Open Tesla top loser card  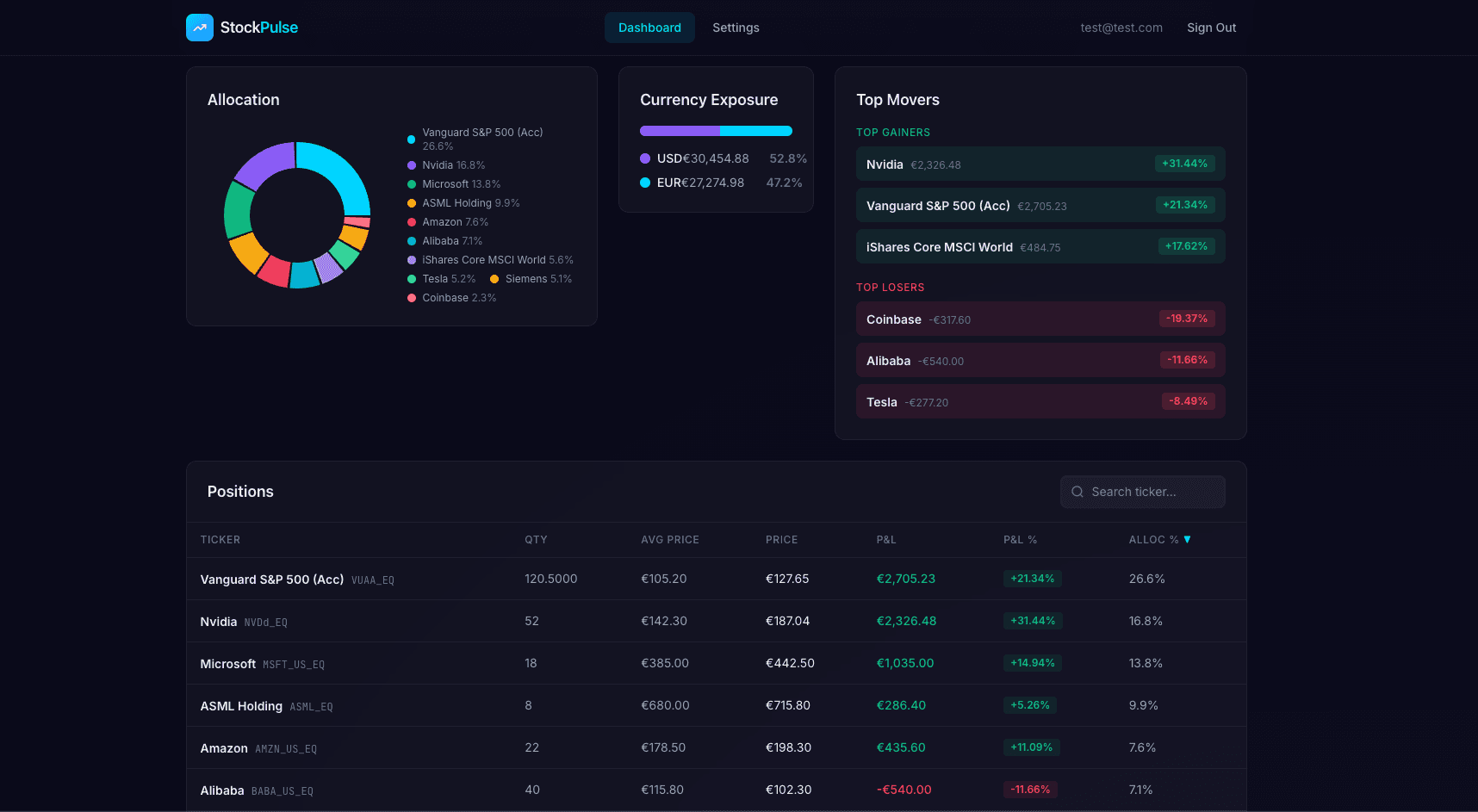[1040, 401]
